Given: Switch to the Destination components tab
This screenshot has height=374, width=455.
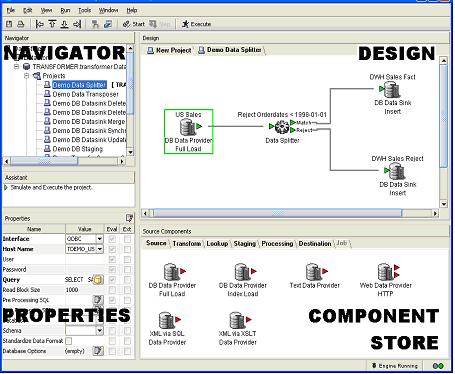Looking at the screenshot, I should (315, 243).
